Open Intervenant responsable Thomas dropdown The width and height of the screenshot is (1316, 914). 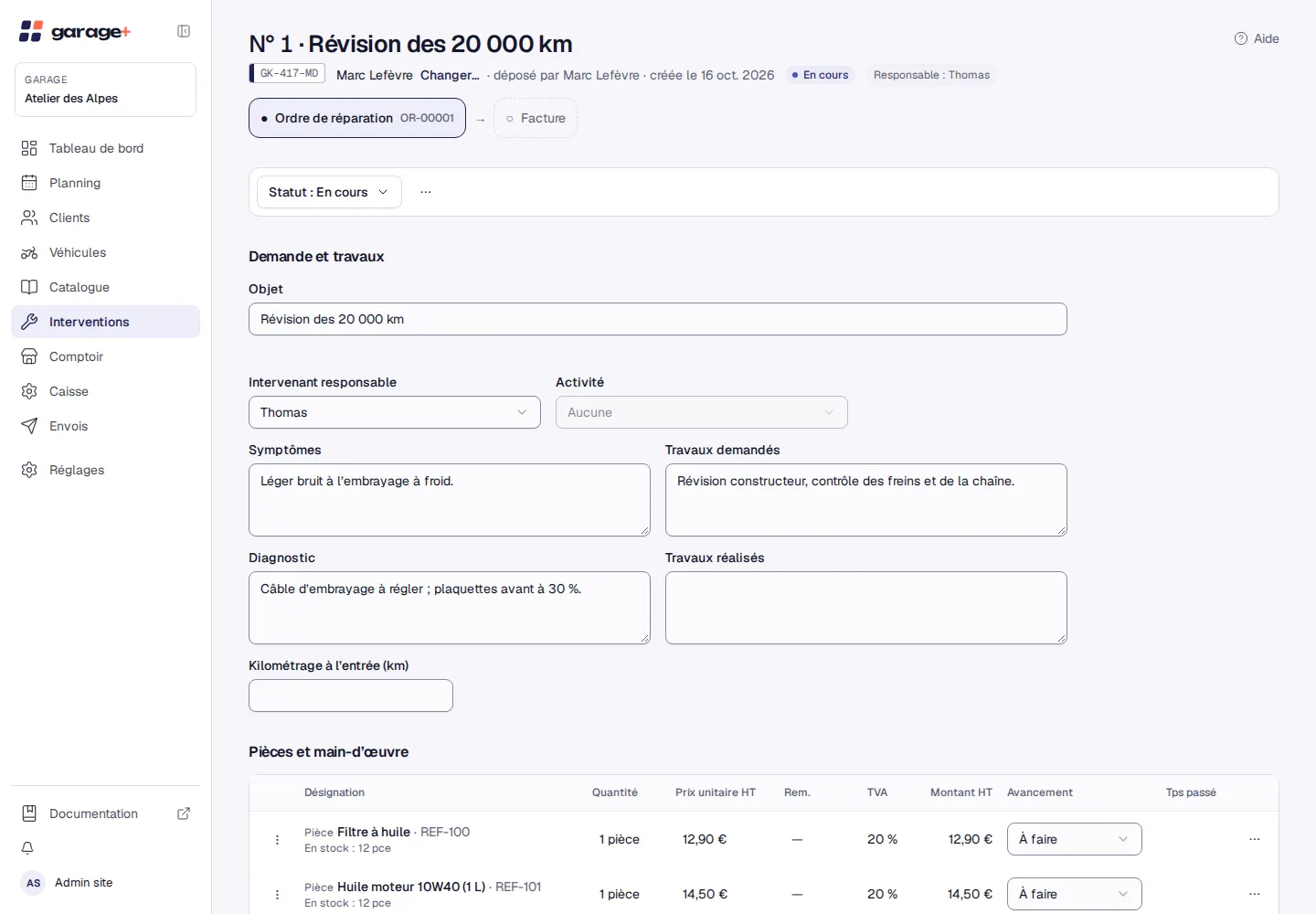point(395,412)
